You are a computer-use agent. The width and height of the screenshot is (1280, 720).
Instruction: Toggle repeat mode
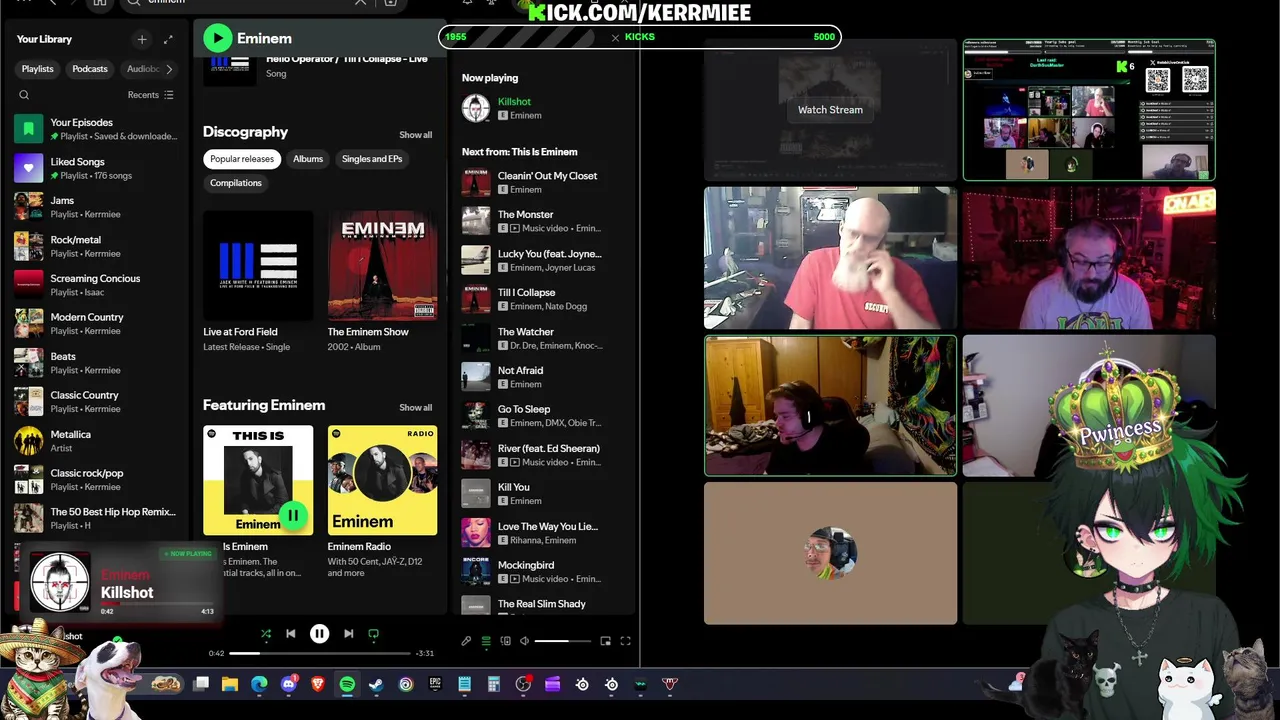click(373, 634)
